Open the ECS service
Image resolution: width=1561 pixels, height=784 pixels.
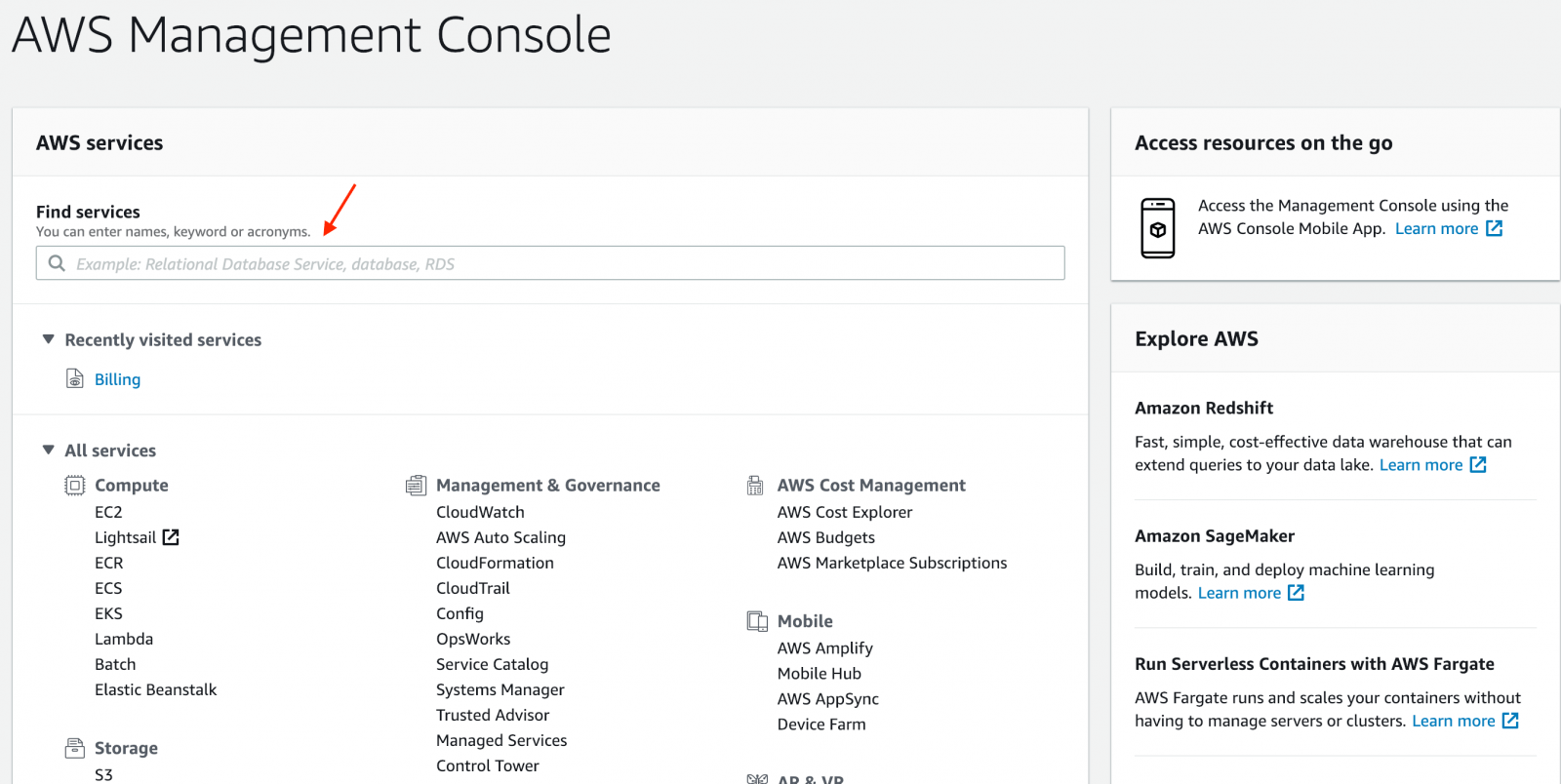[x=108, y=588]
